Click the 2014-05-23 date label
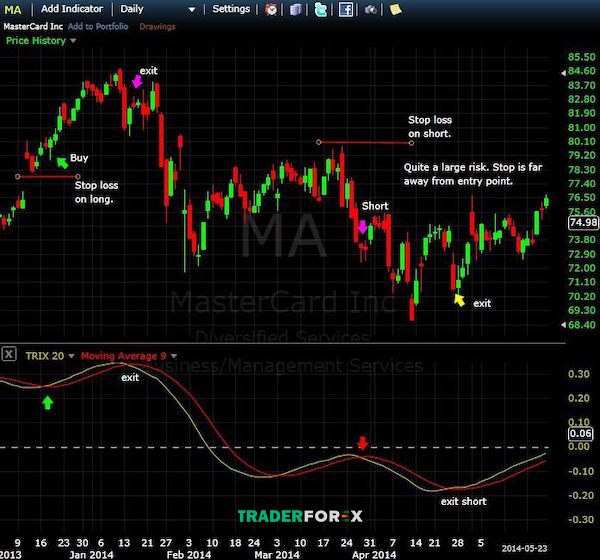This screenshot has width=600, height=560. coord(524,549)
